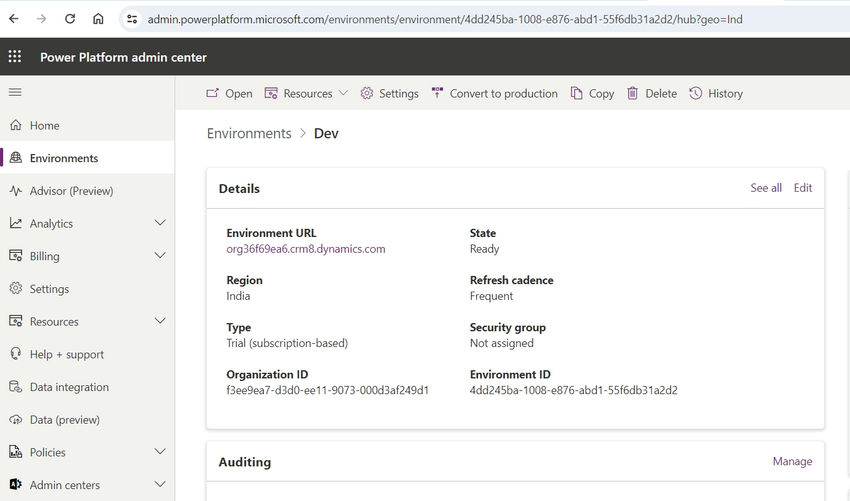Viewport: 850px width, 501px height.
Task: Click the Help + support headset icon
Action: pyautogui.click(x=16, y=354)
